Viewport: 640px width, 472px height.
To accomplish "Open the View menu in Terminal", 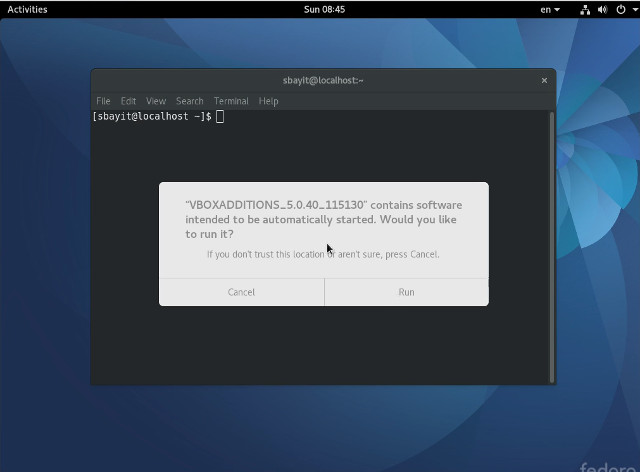I will point(156,101).
